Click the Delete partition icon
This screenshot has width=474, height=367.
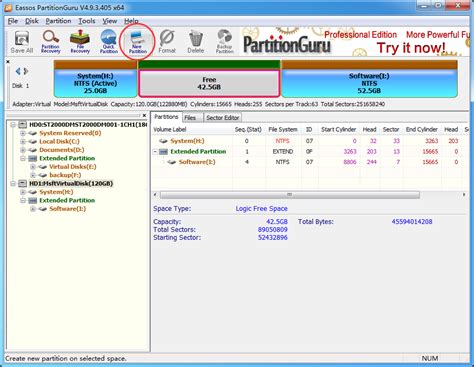tap(196, 42)
